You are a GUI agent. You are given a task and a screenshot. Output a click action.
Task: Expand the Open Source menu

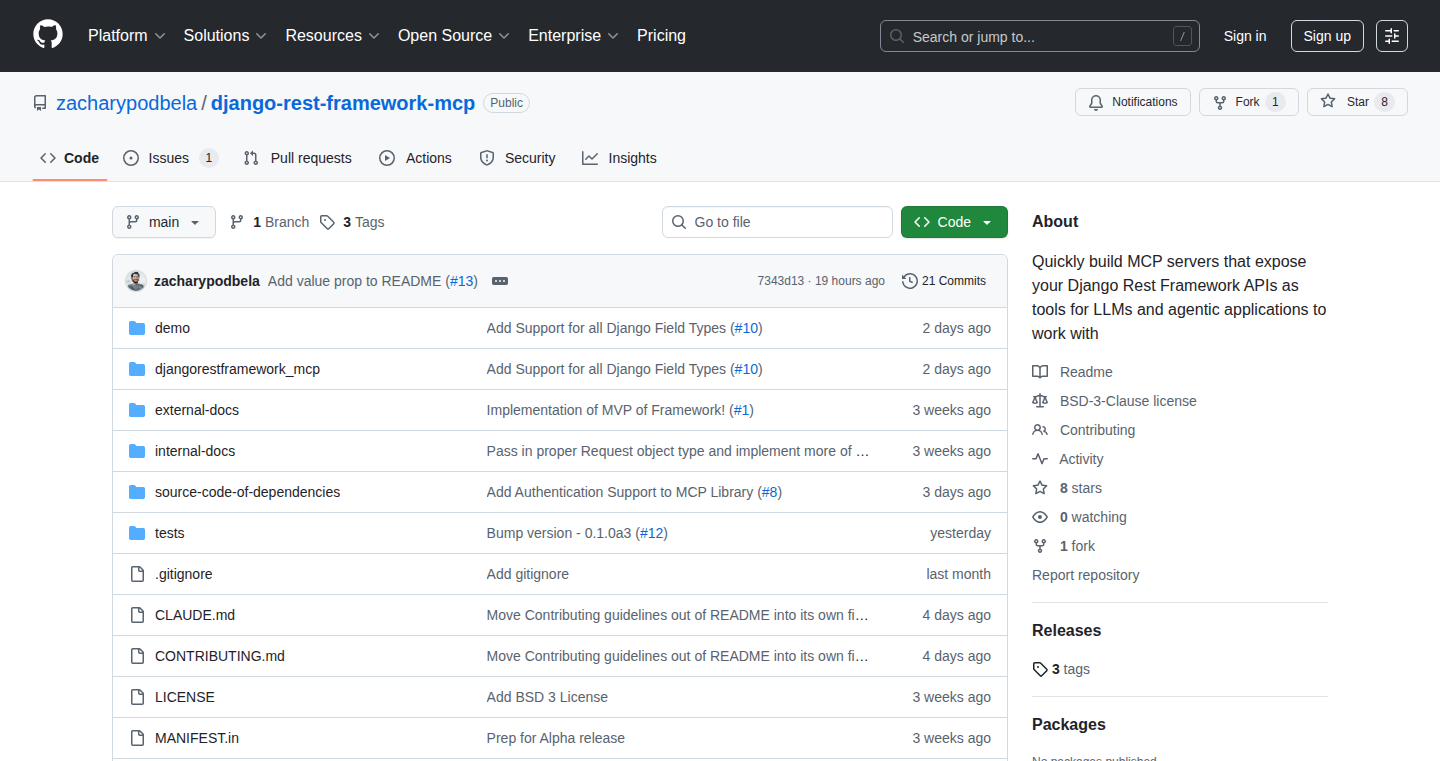point(453,36)
